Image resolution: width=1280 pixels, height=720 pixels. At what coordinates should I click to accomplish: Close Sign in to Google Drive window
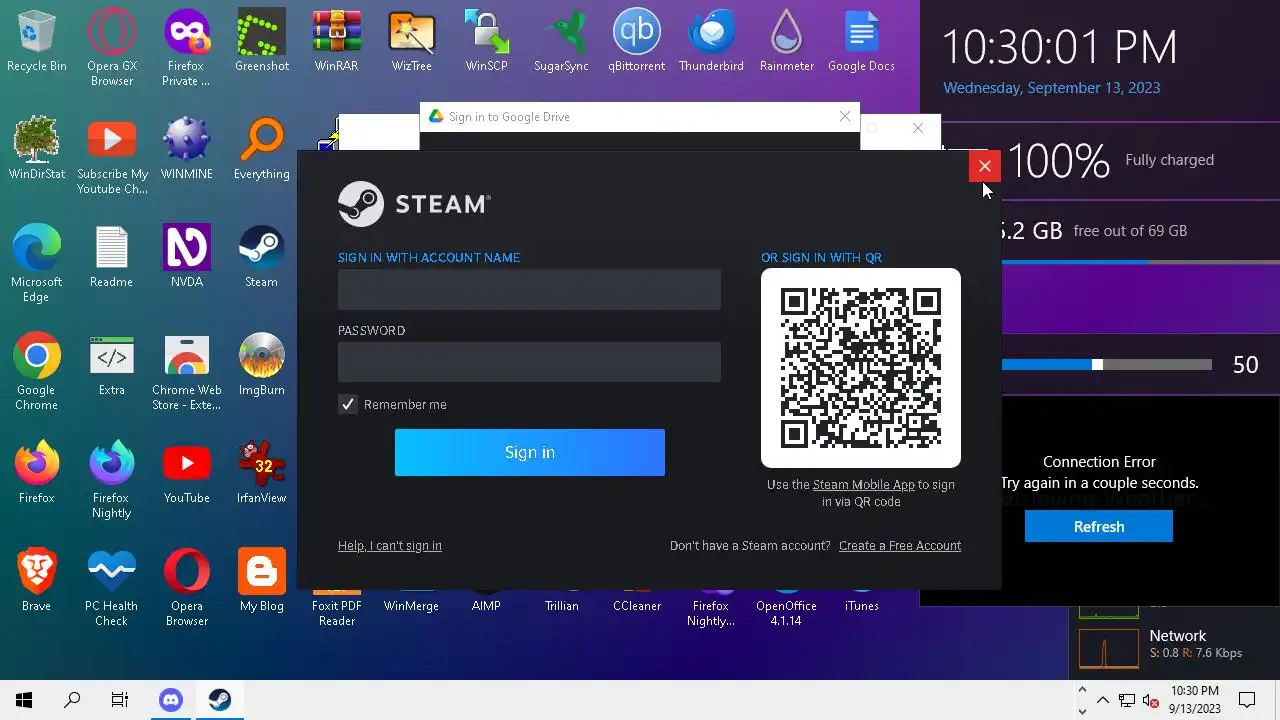coord(845,116)
